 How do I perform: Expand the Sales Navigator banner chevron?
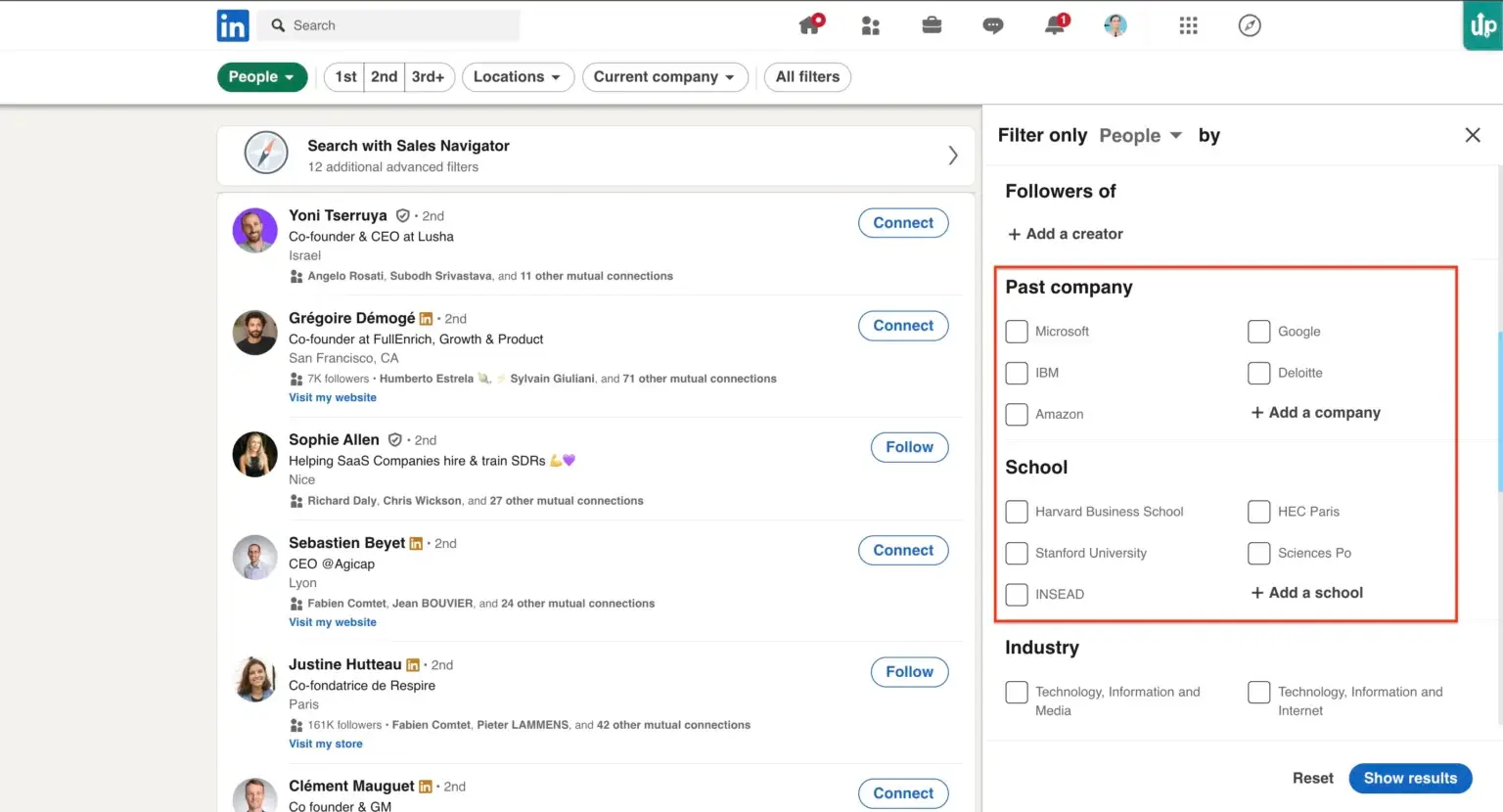(952, 155)
